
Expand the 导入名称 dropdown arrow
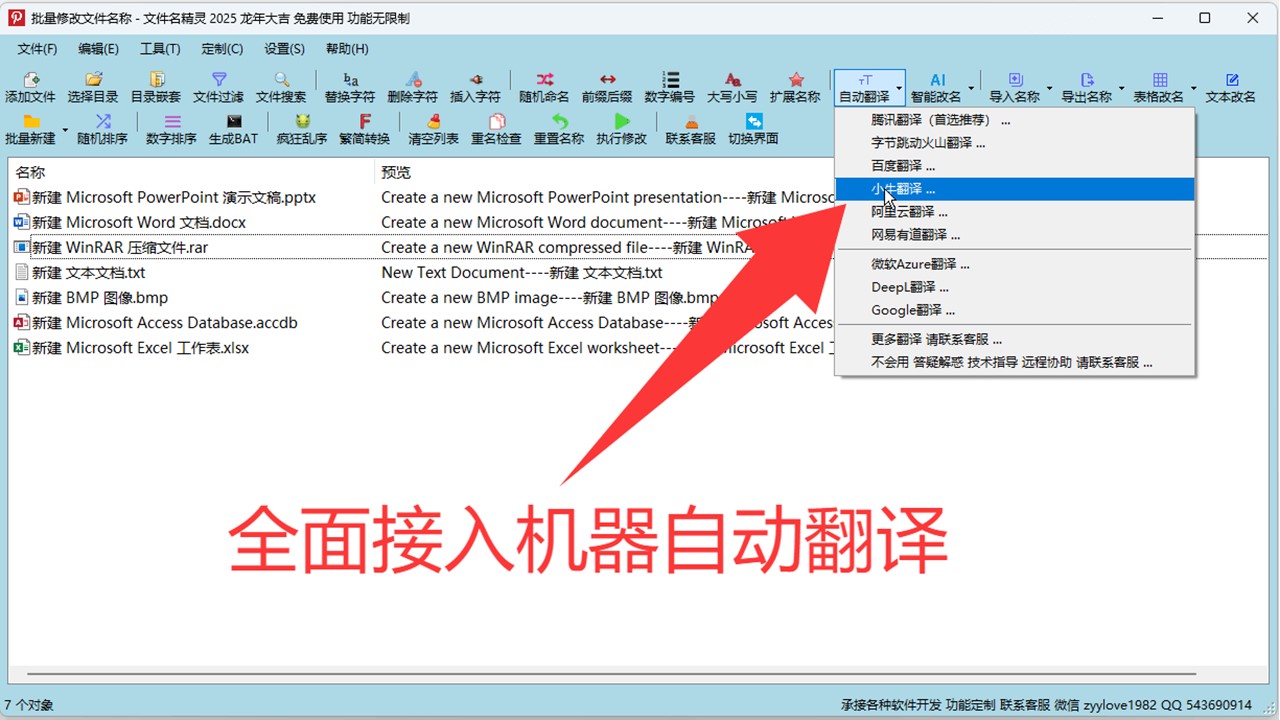1049,89
